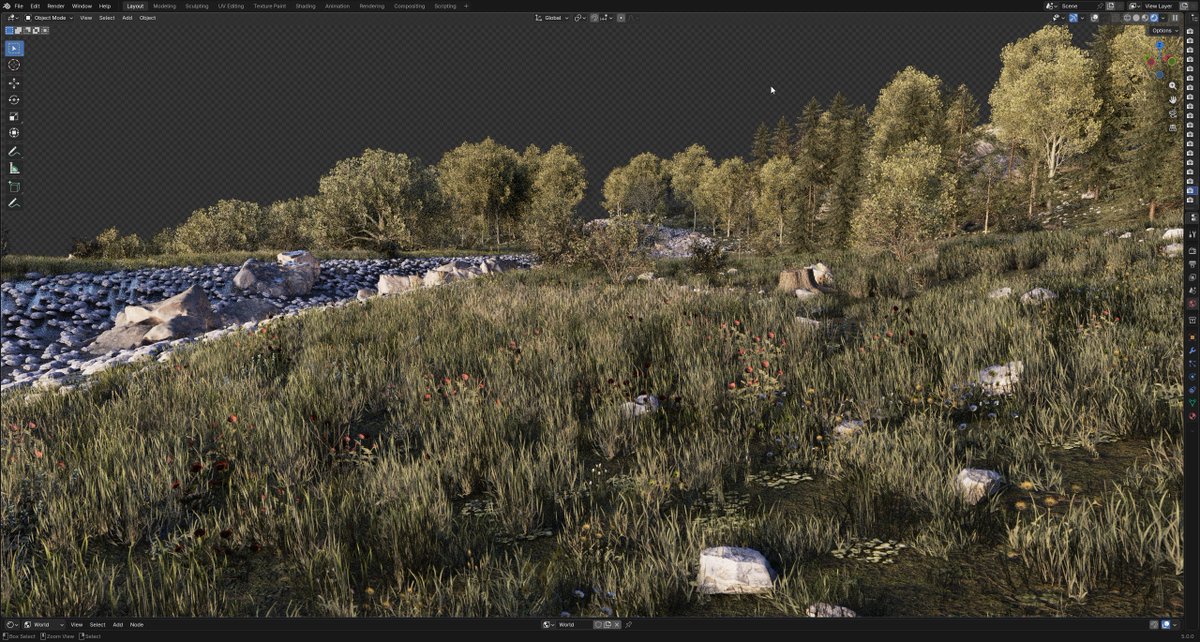Open the Material properties tab
Image resolution: width=1200 pixels, height=642 pixels.
click(x=1192, y=416)
